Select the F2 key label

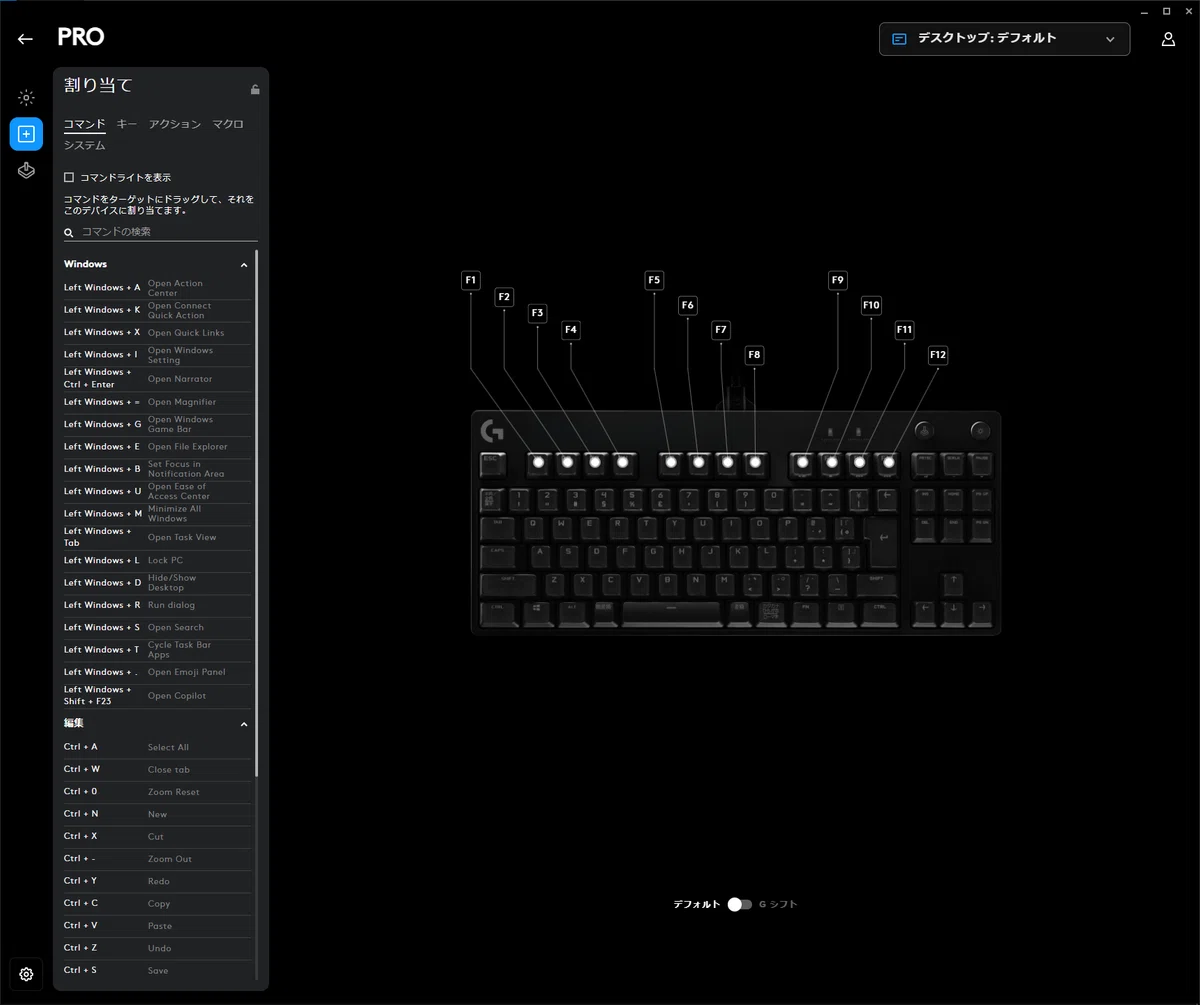[x=504, y=297]
